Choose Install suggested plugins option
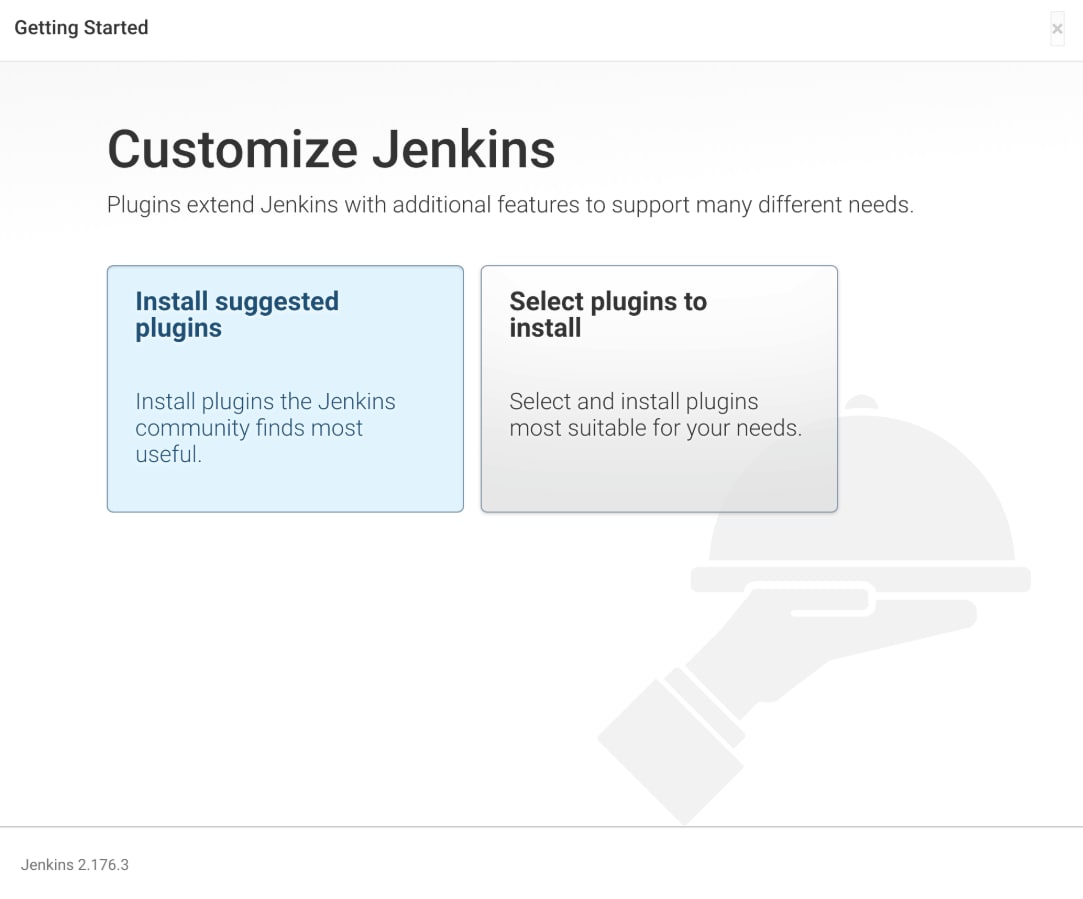Viewport: 1083px width, 899px height. (285, 389)
